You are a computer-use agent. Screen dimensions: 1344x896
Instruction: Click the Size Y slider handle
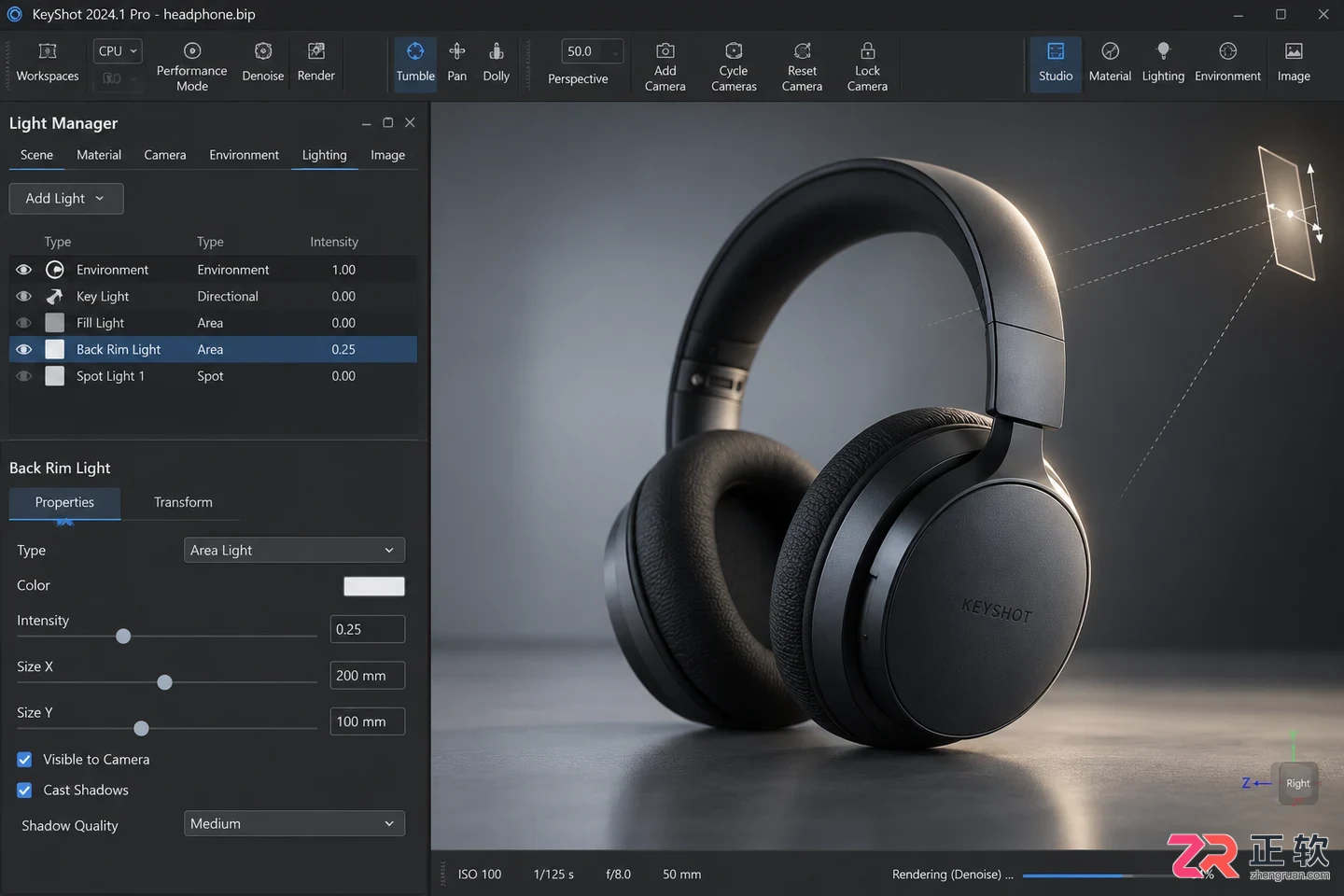pos(141,729)
